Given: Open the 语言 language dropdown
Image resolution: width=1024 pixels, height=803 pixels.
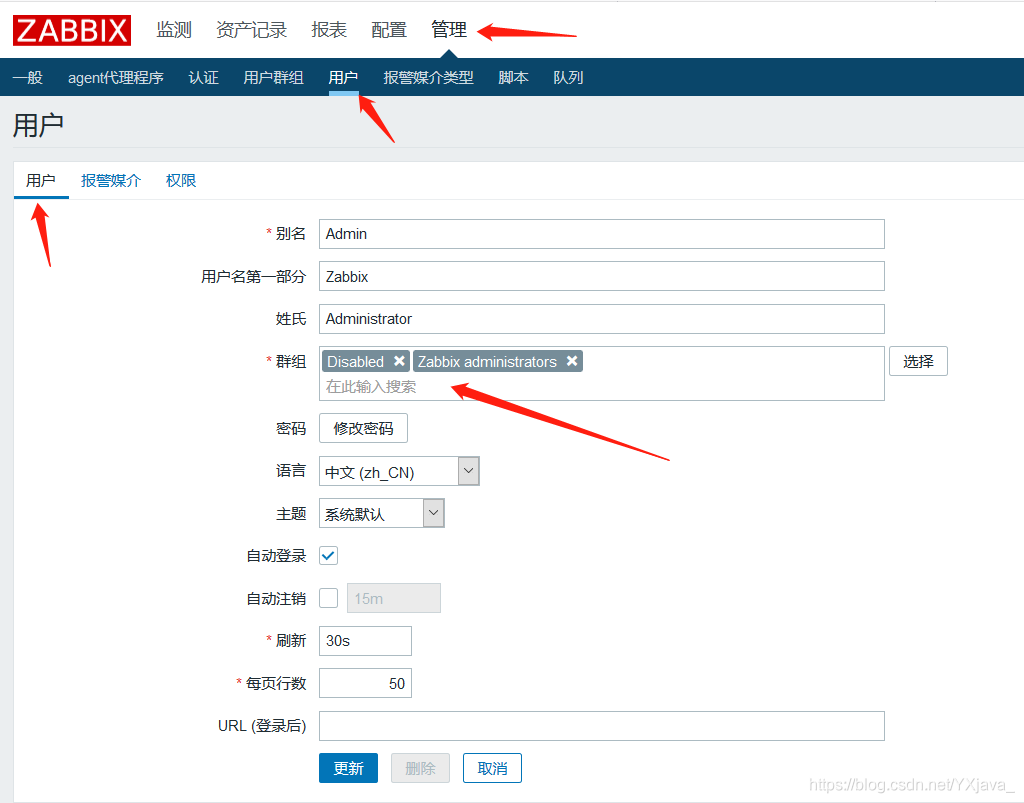Looking at the screenshot, I should pyautogui.click(x=399, y=471).
